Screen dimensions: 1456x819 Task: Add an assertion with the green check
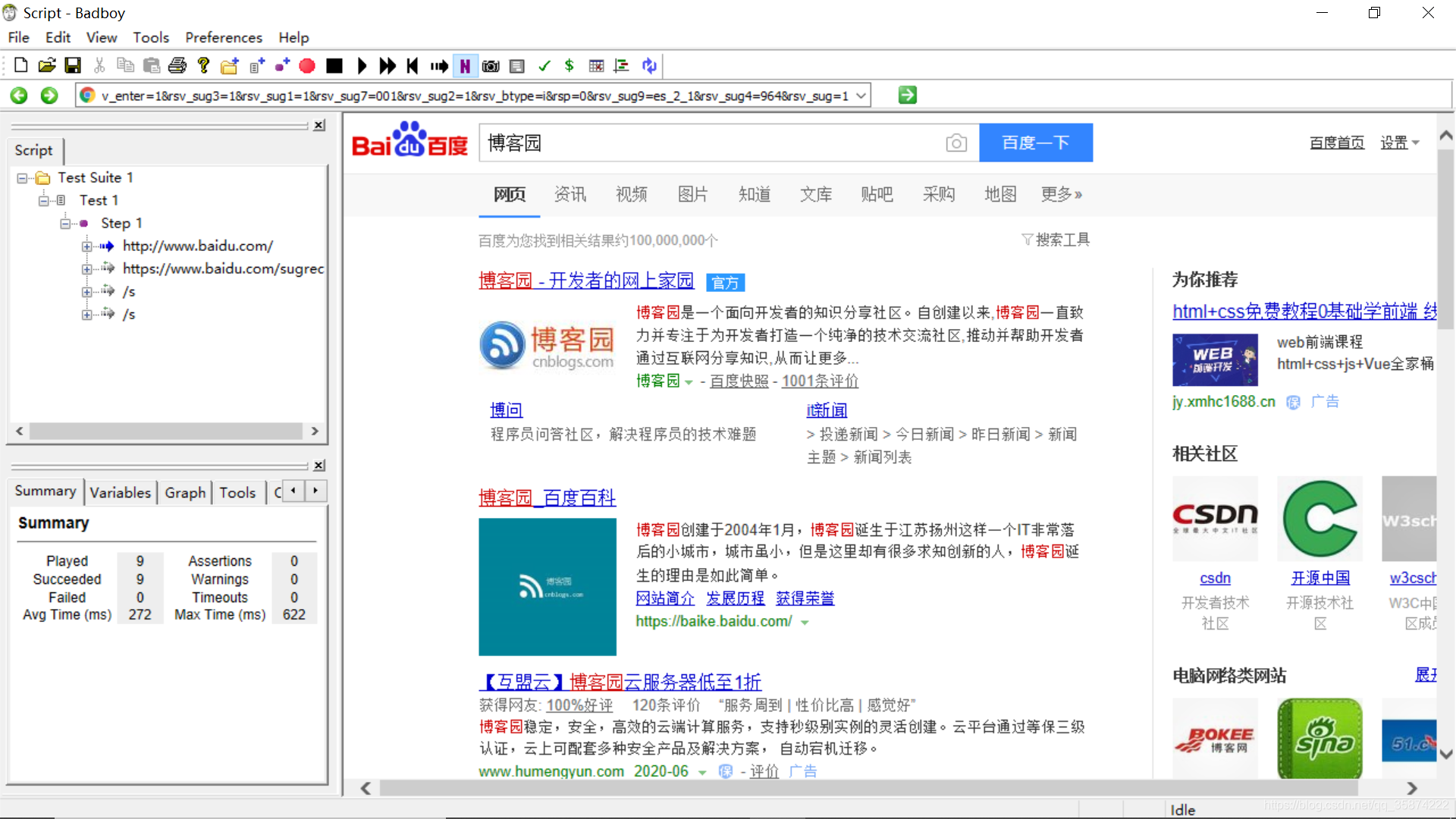[544, 66]
